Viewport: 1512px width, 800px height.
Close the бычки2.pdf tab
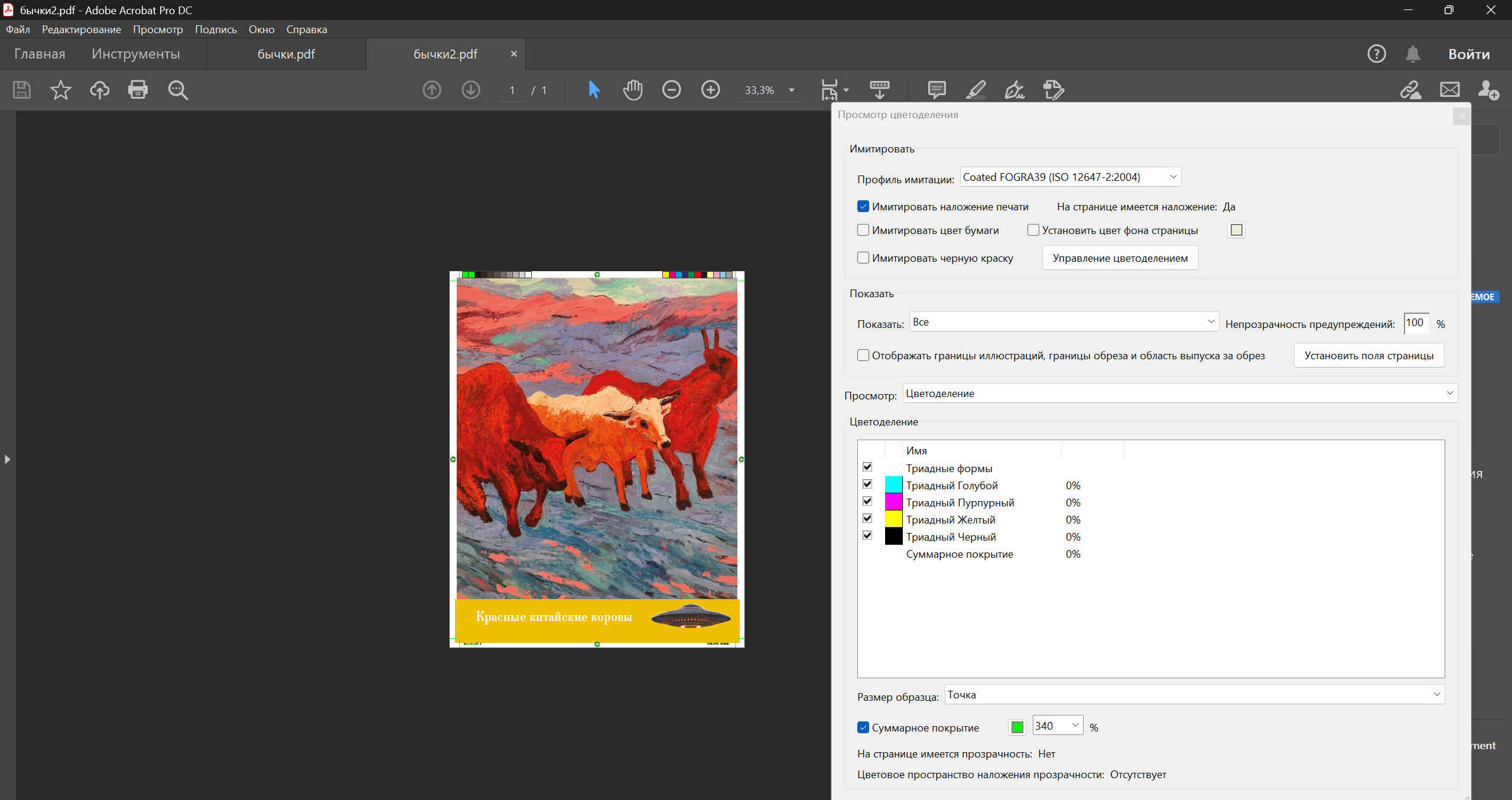coord(514,54)
